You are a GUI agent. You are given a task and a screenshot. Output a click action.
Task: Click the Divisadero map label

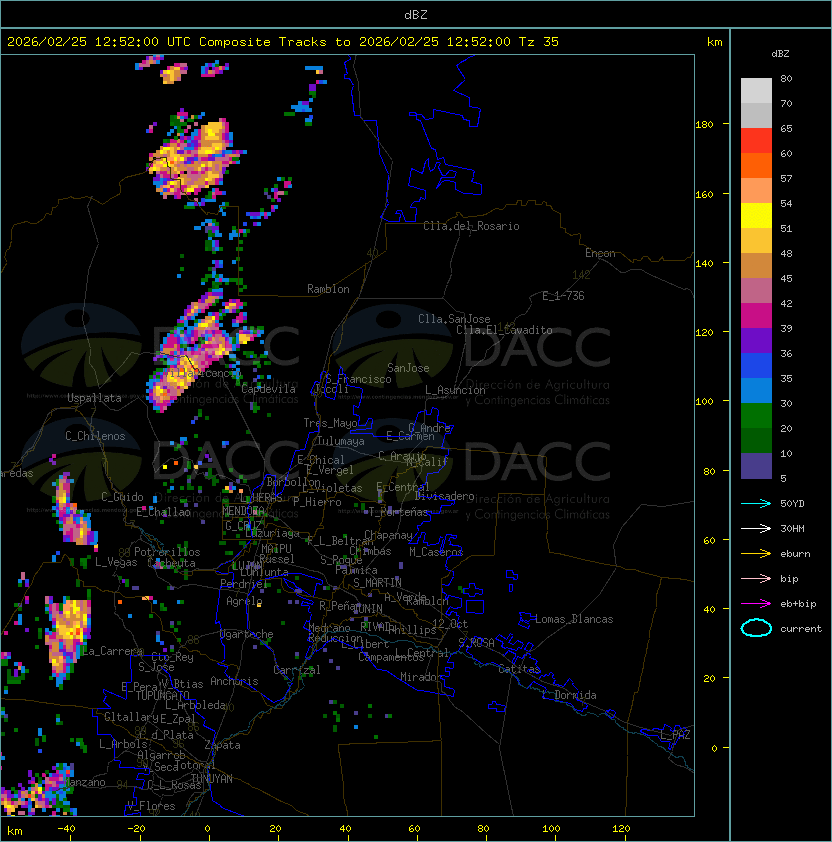pyautogui.click(x=445, y=496)
